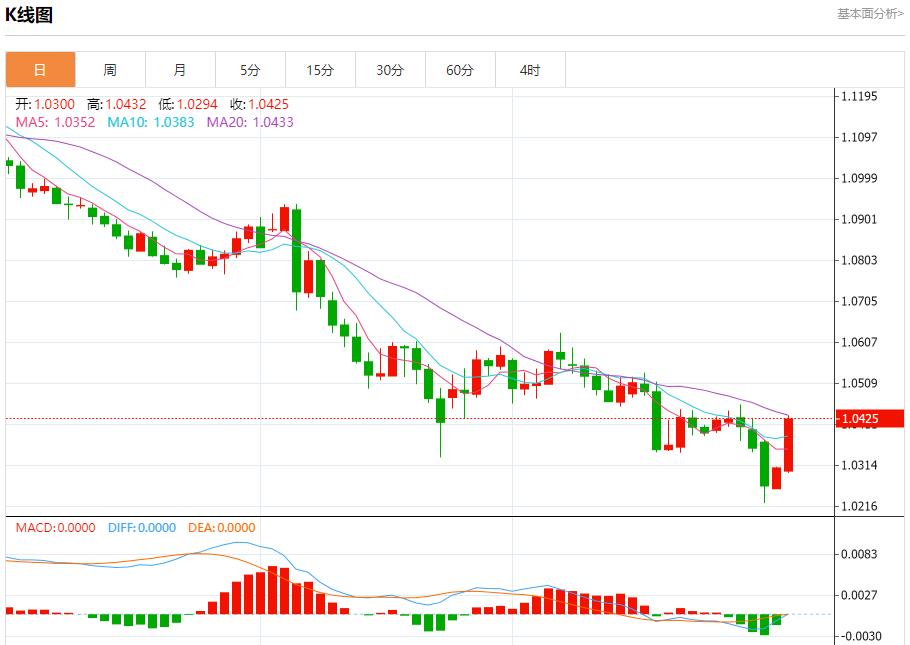Click the DIFF indicator label
This screenshot has height=645, width=910.
tap(141, 527)
